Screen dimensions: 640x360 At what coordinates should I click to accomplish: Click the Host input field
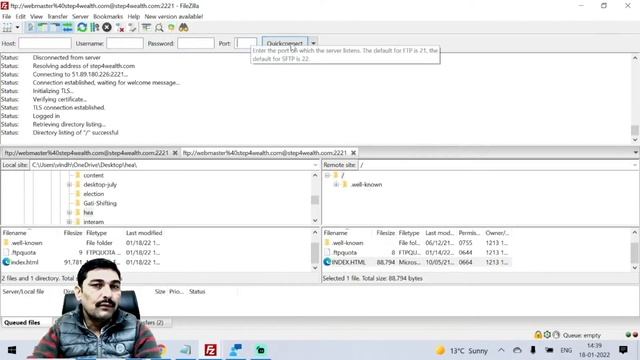coord(45,43)
